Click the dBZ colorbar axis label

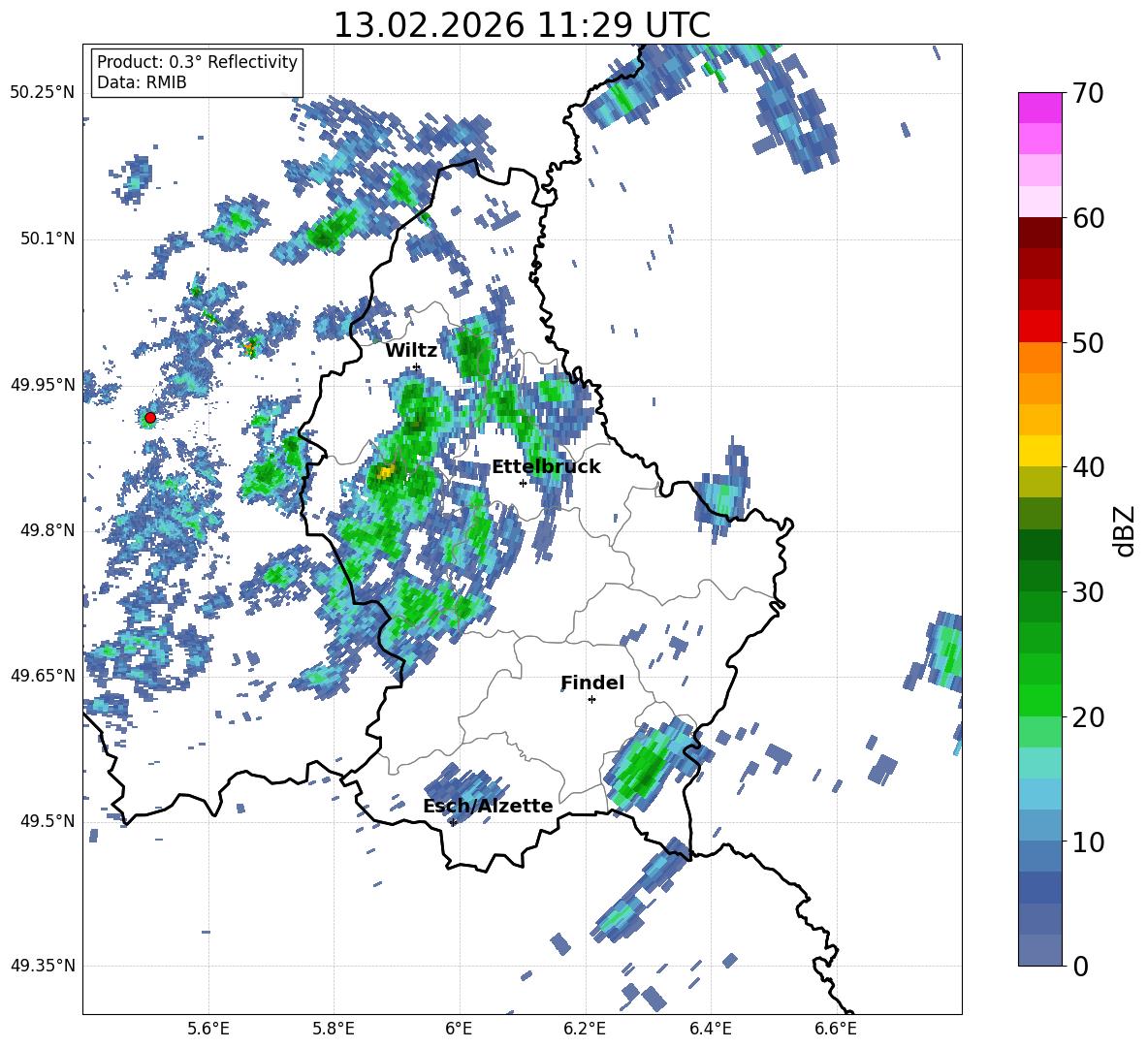pyautogui.click(x=1126, y=530)
